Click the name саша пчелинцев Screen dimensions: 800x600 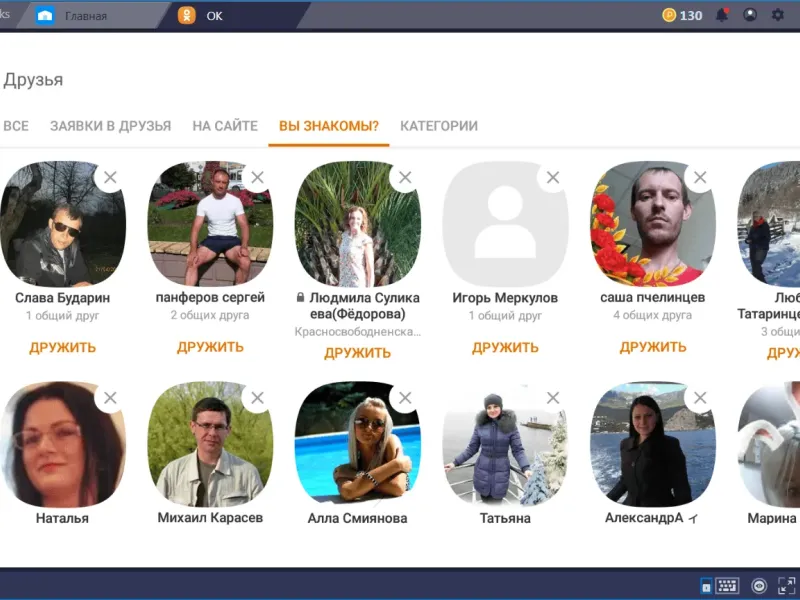tap(653, 297)
